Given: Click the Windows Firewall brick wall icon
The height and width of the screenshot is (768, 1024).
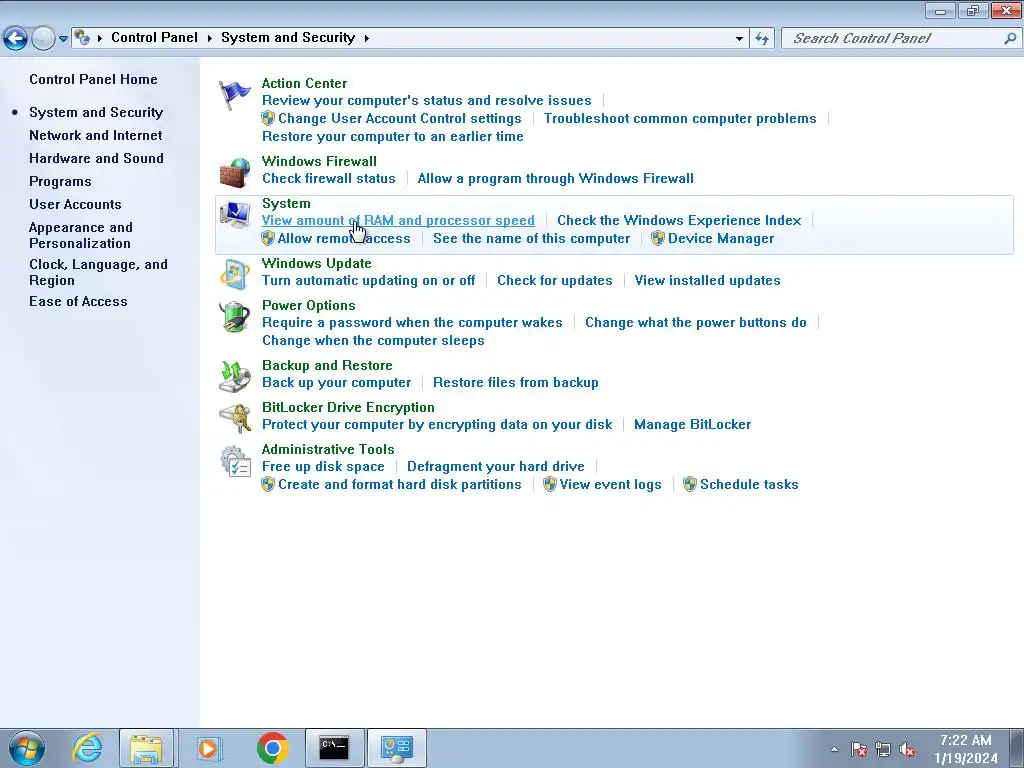Looking at the screenshot, I should [x=234, y=173].
